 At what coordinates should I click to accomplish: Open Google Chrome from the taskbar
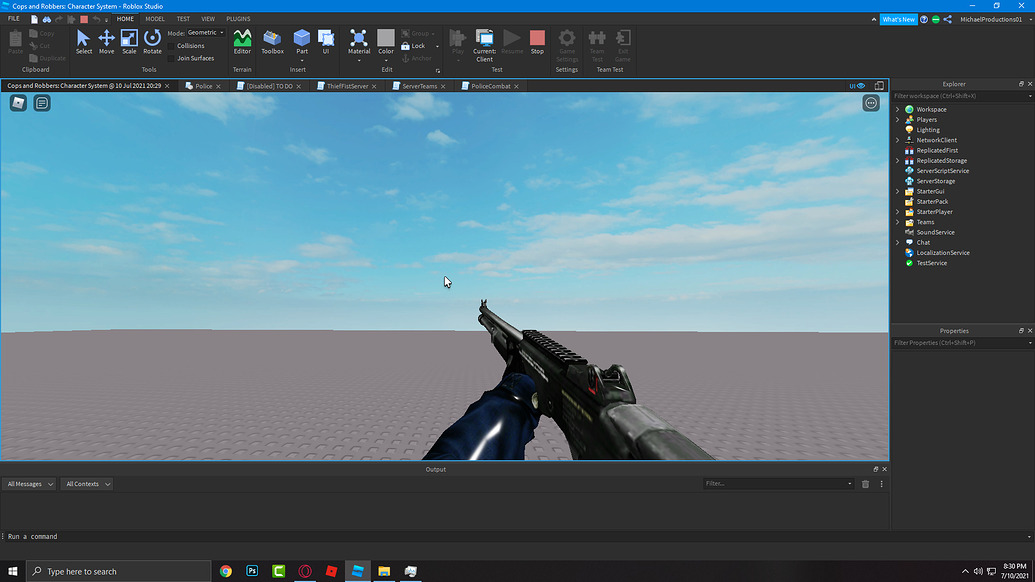(226, 571)
